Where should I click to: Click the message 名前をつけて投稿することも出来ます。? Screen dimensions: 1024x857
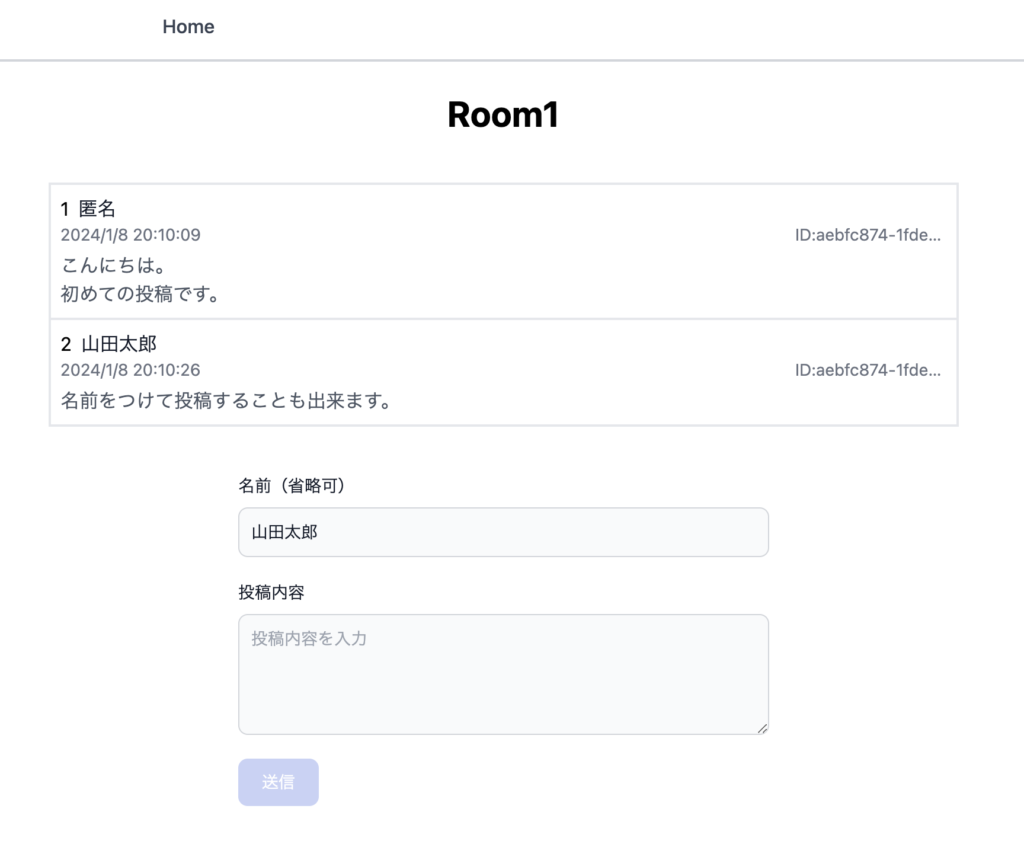[x=225, y=401]
